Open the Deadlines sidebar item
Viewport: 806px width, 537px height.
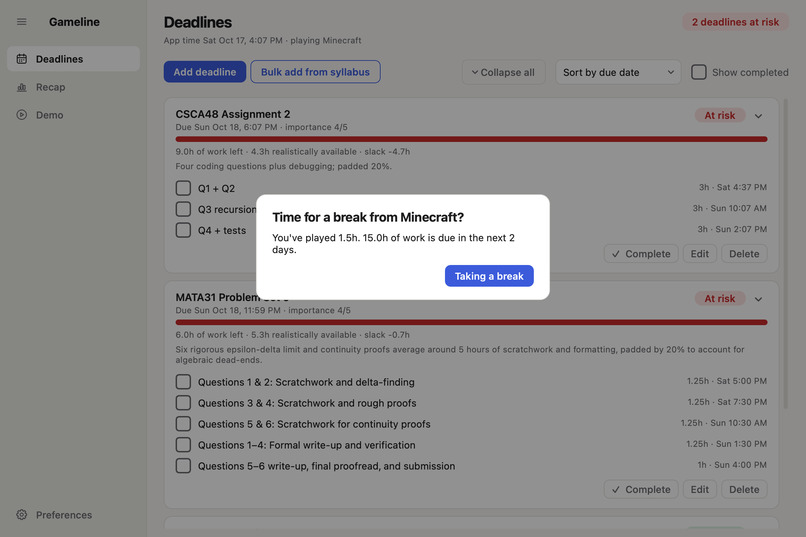click(x=74, y=59)
